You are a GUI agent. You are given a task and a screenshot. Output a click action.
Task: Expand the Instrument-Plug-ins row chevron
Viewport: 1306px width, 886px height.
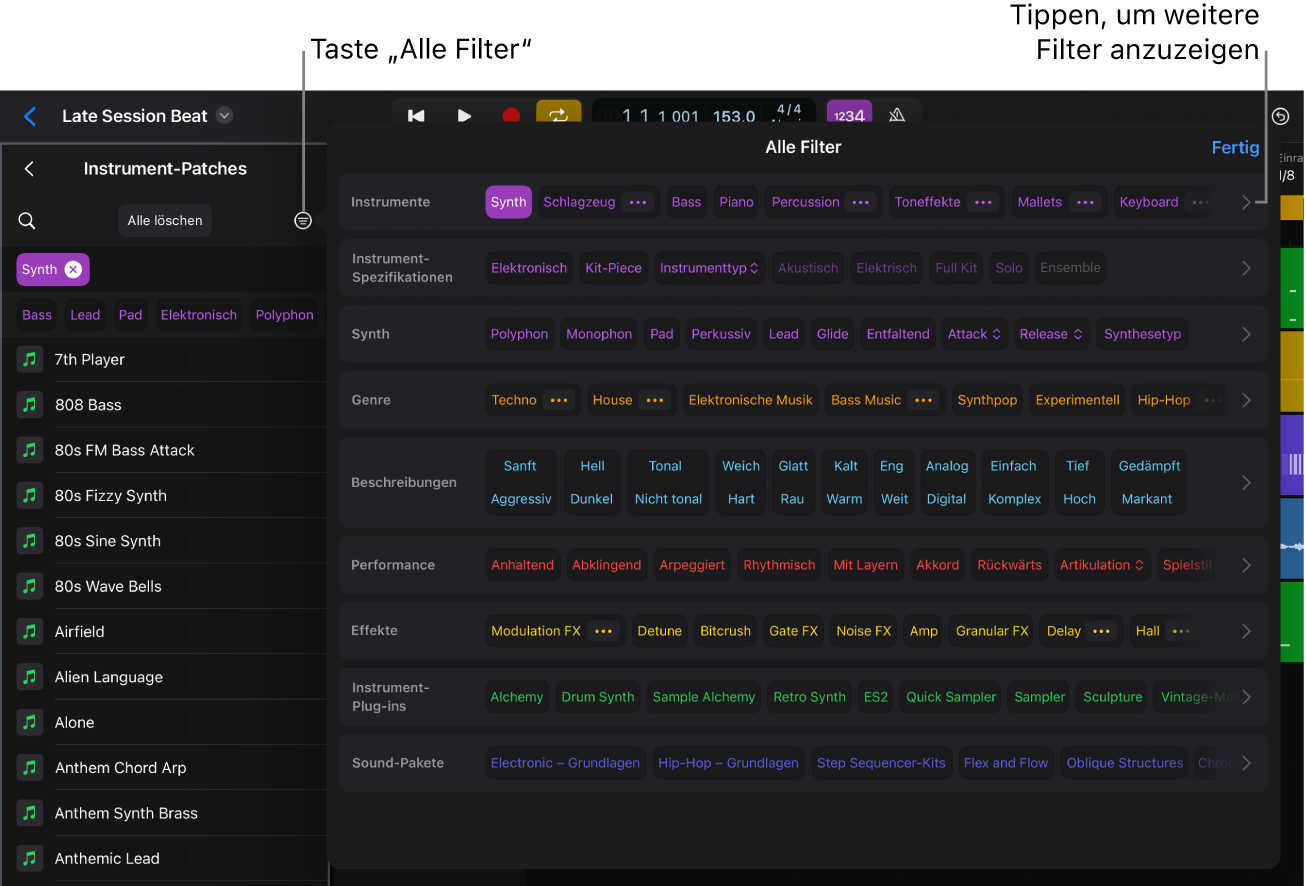1246,697
